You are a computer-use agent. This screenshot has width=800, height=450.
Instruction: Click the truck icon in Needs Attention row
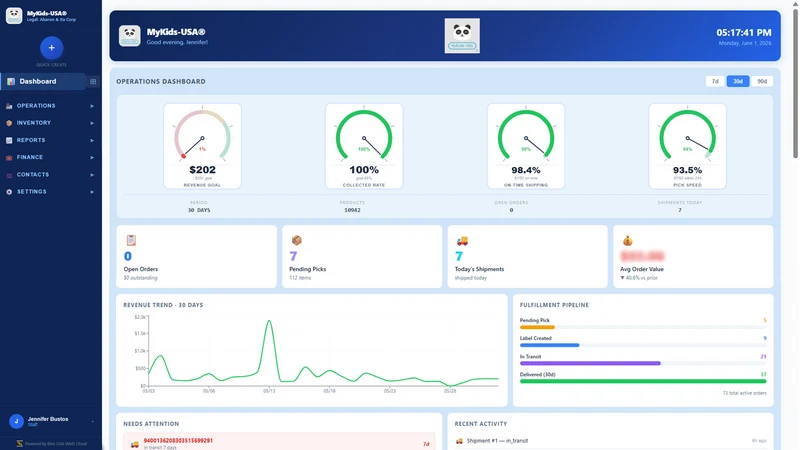click(135, 444)
